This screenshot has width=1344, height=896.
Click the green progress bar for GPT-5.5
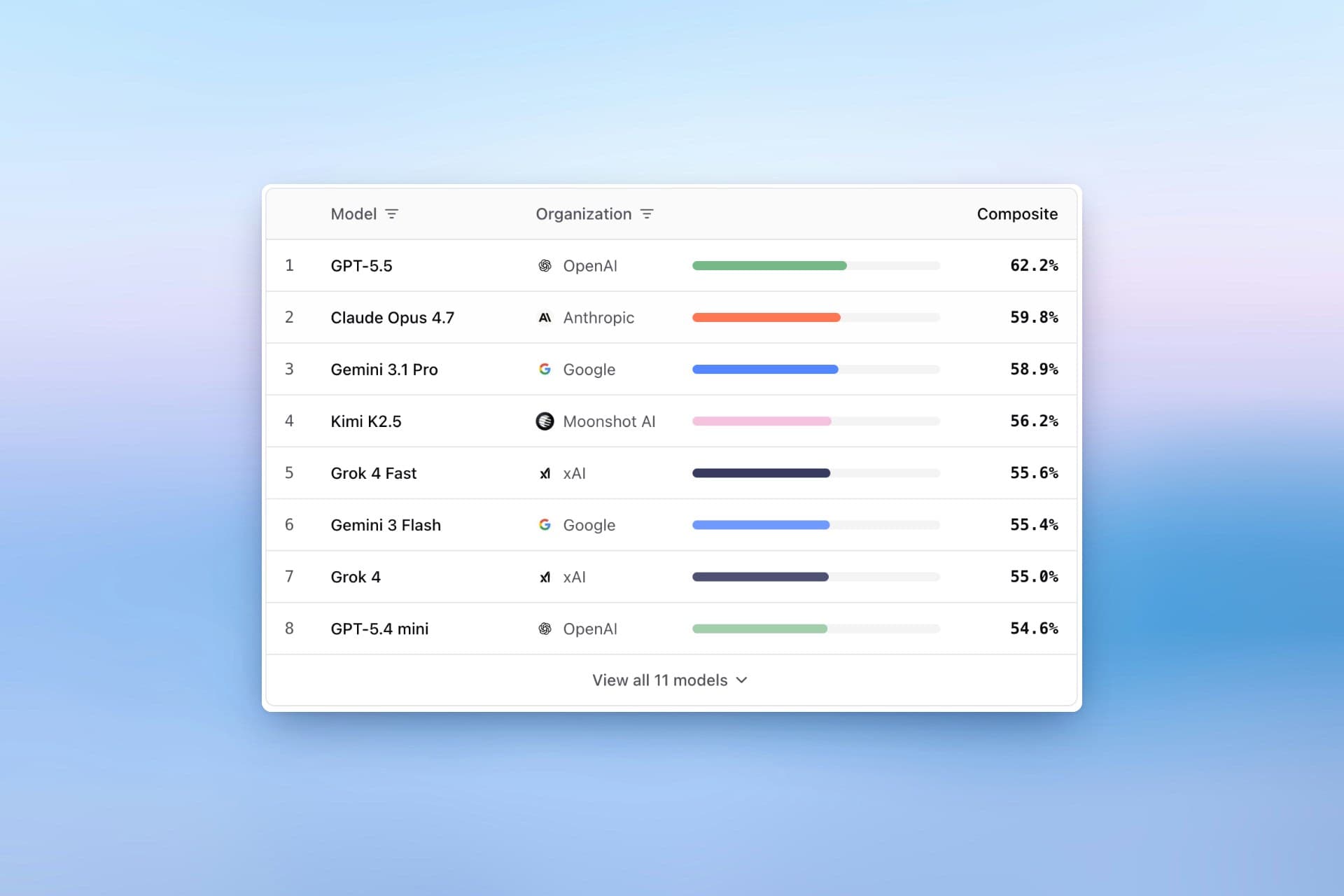click(x=769, y=266)
